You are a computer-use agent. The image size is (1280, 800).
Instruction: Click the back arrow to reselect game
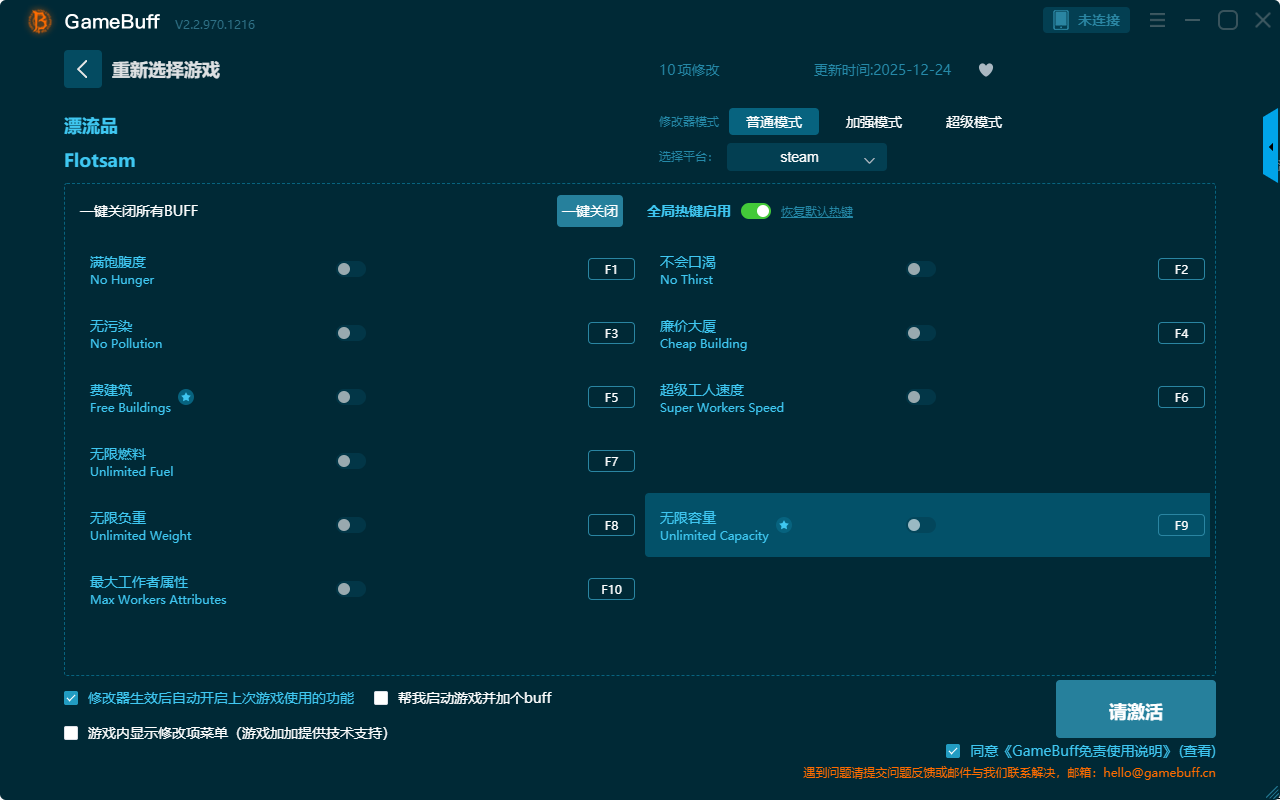pyautogui.click(x=83, y=69)
